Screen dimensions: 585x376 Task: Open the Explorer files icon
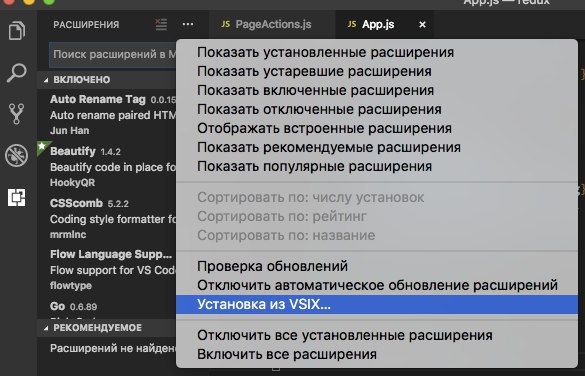click(17, 31)
